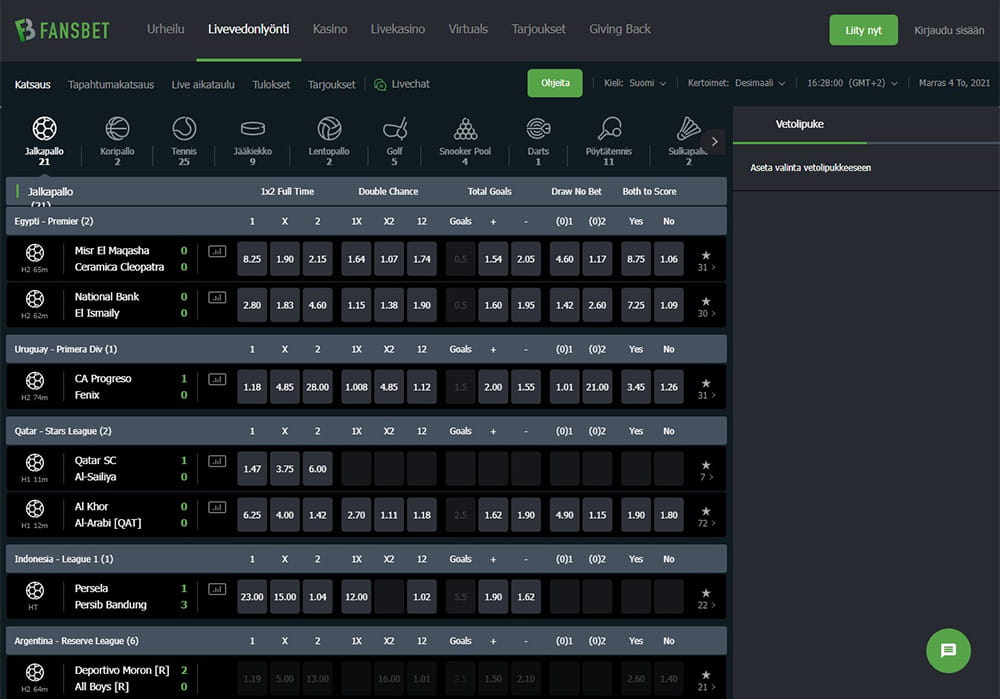Open the GMT+2 timezone dropdown
Screen dimensions: 1000x699
tap(852, 83)
